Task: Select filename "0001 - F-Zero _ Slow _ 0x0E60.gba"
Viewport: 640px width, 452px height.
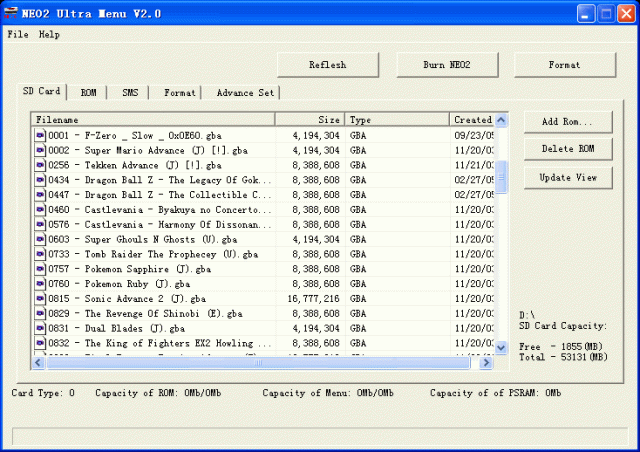Action: coord(135,136)
